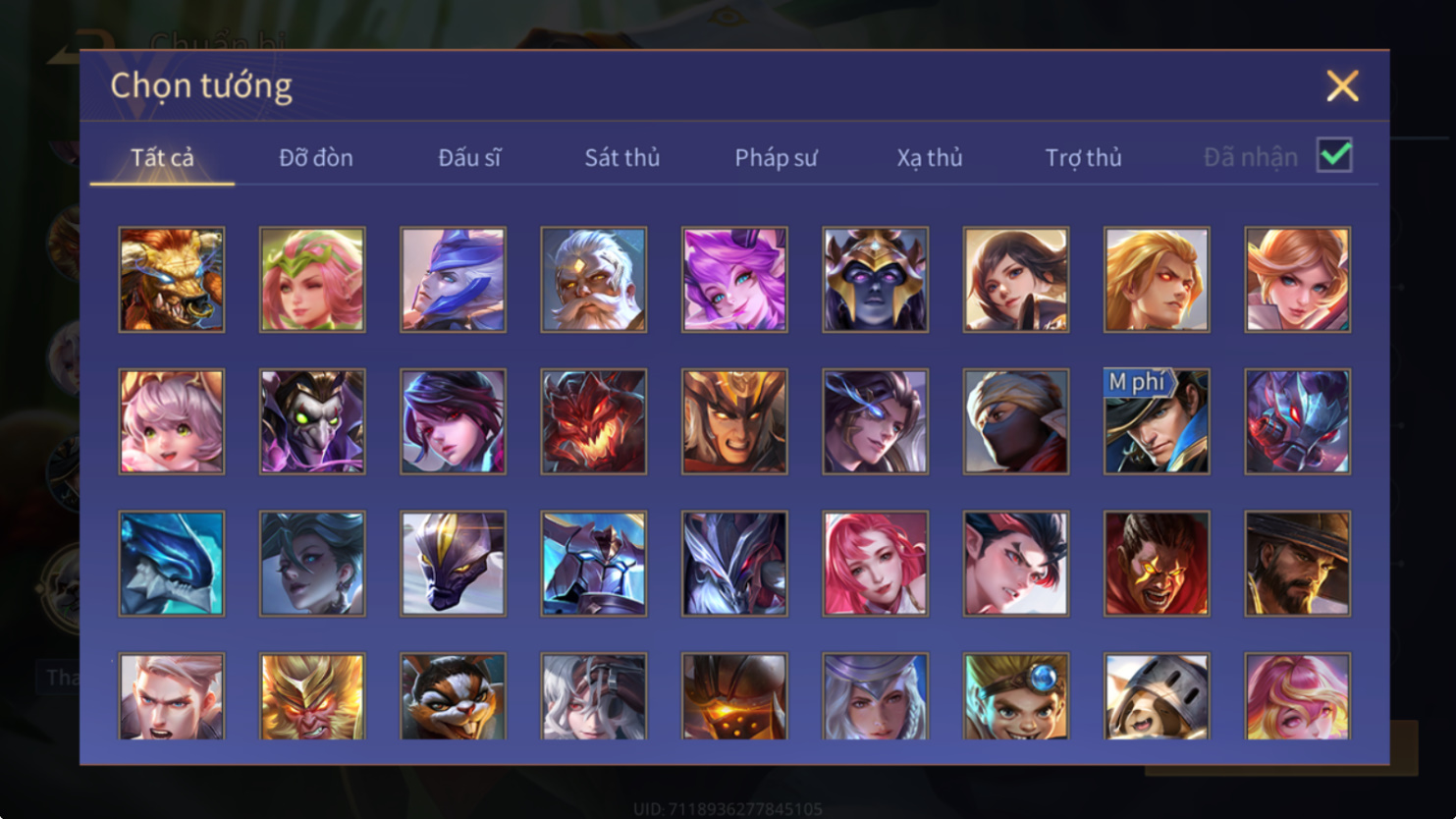Pick the masked ninja hero with headscarf

click(1016, 422)
